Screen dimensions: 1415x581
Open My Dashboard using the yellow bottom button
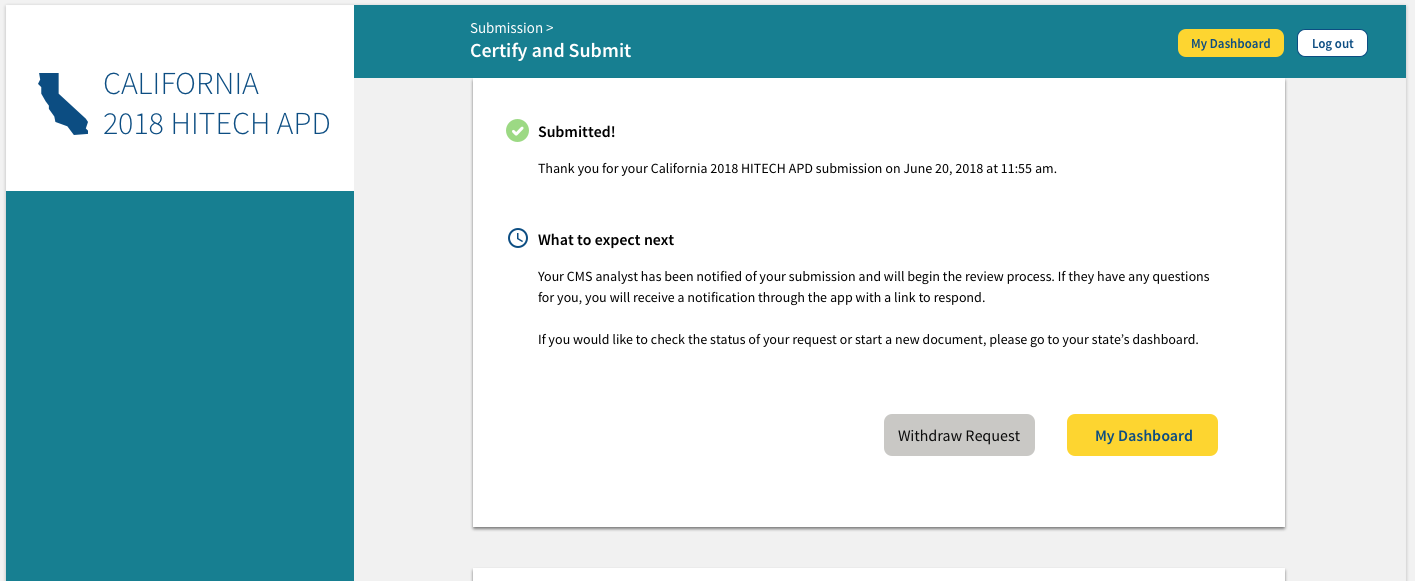[1142, 434]
